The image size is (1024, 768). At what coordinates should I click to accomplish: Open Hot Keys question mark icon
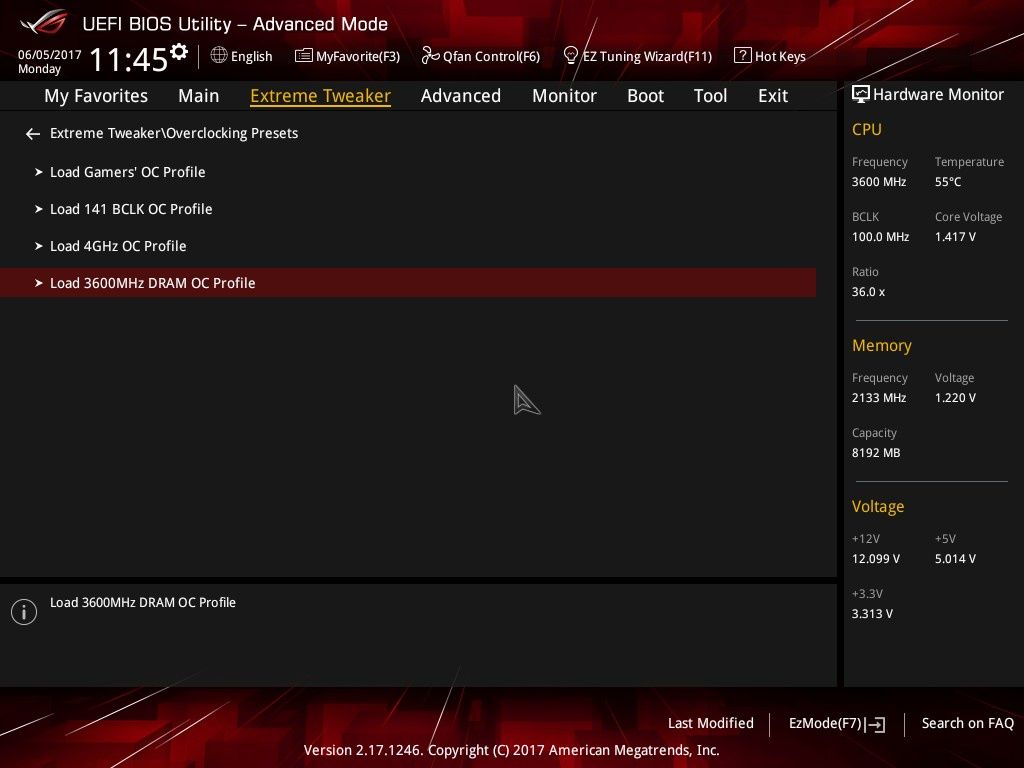(742, 56)
